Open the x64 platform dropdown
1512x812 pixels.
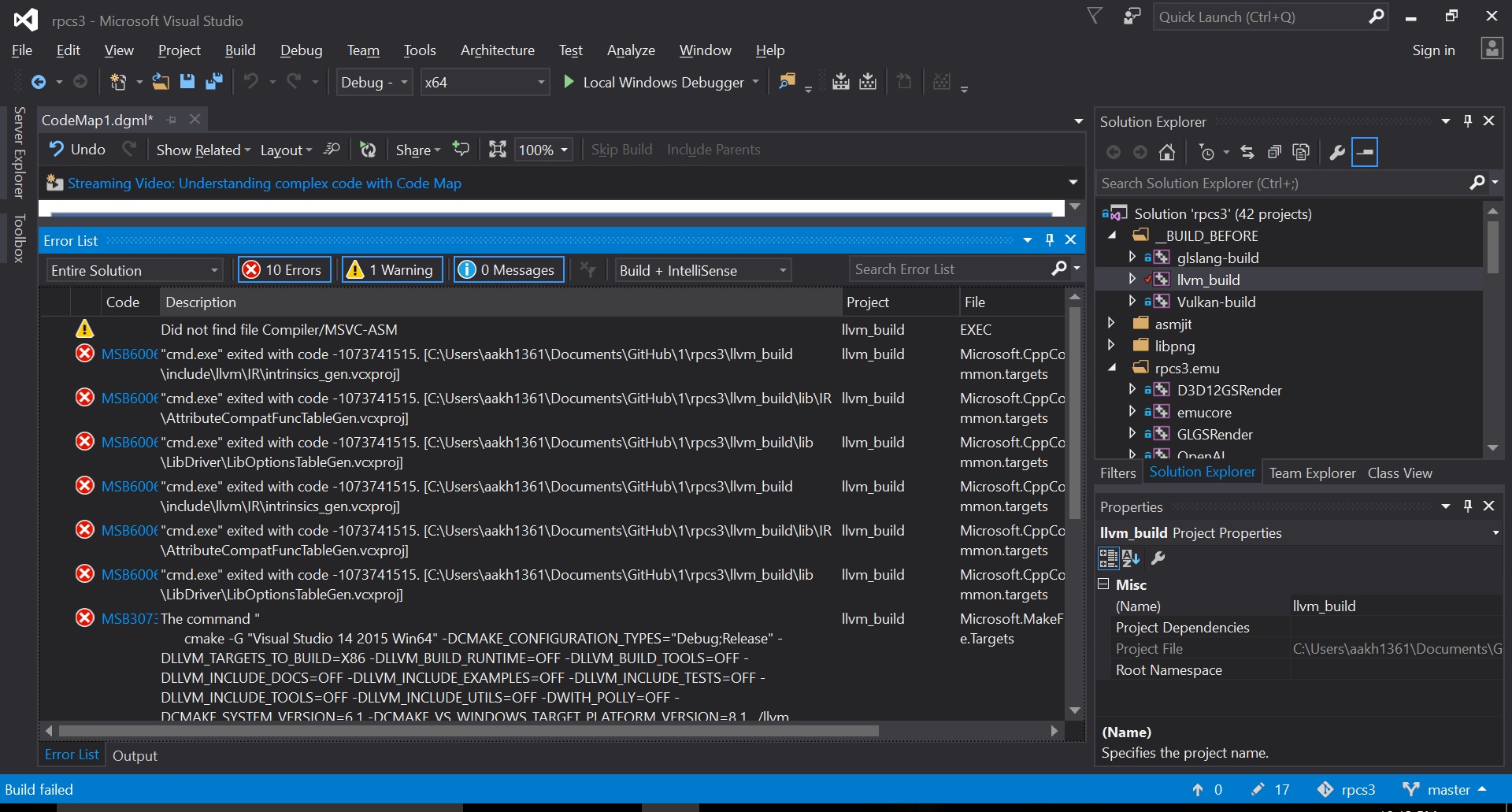click(x=484, y=82)
